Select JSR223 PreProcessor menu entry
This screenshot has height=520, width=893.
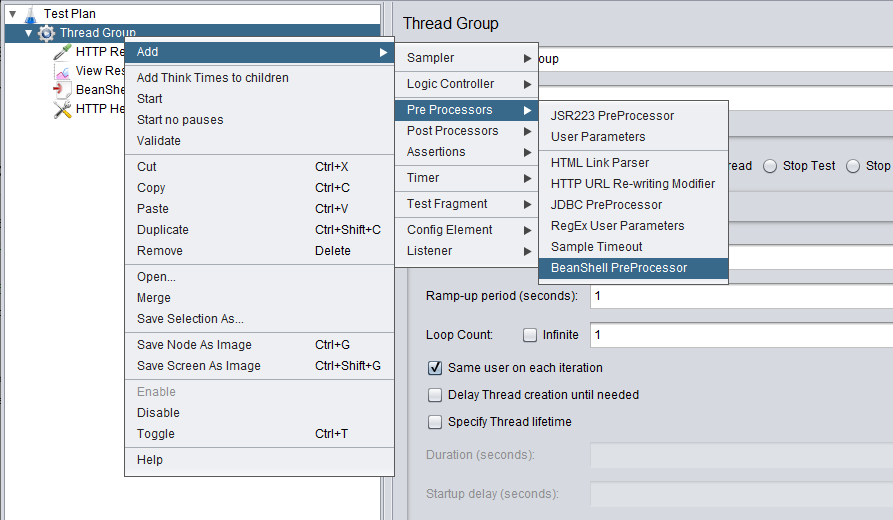(x=612, y=116)
